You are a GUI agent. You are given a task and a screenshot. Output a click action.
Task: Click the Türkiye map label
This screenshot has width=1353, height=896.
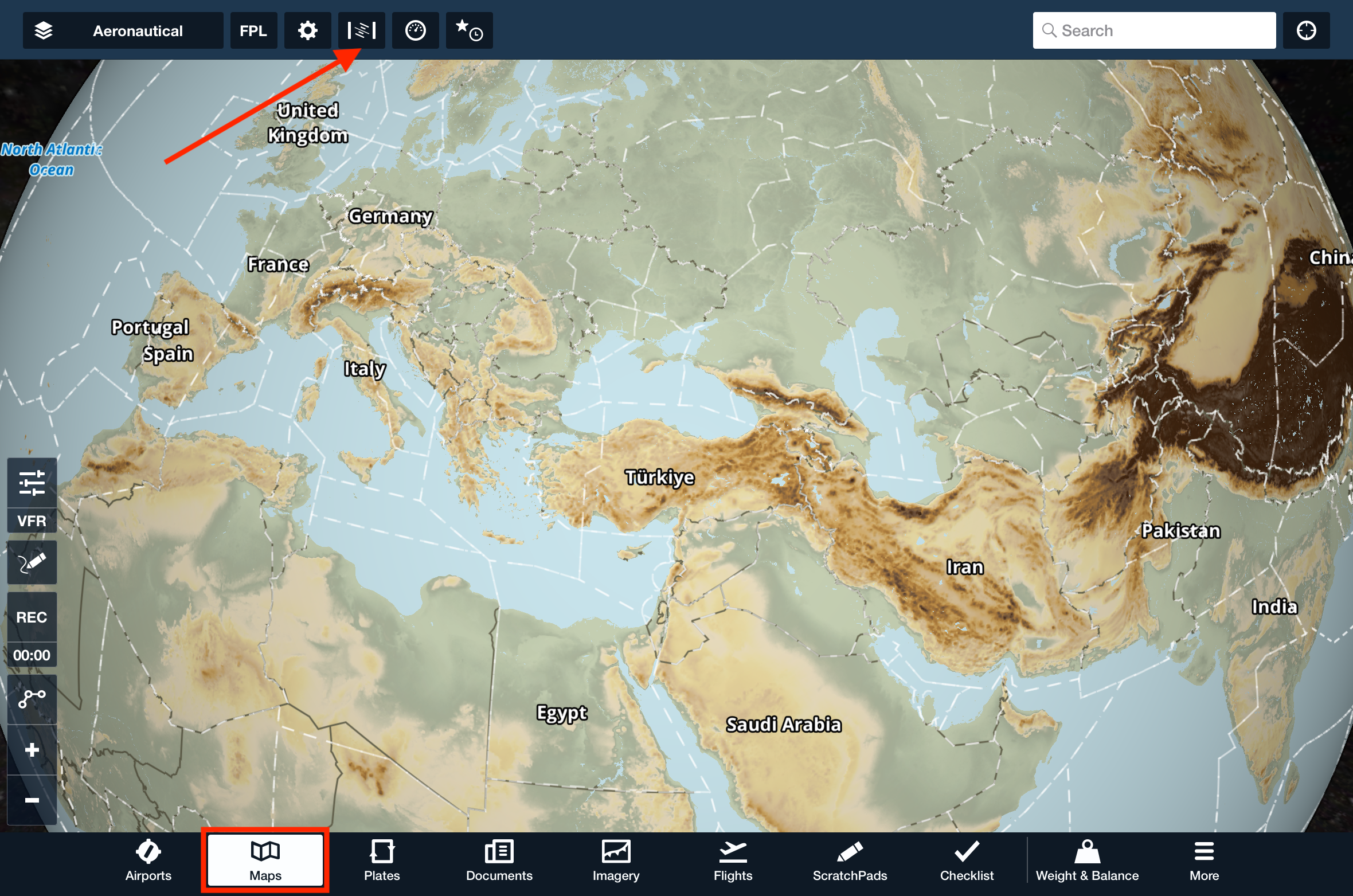[x=660, y=478]
